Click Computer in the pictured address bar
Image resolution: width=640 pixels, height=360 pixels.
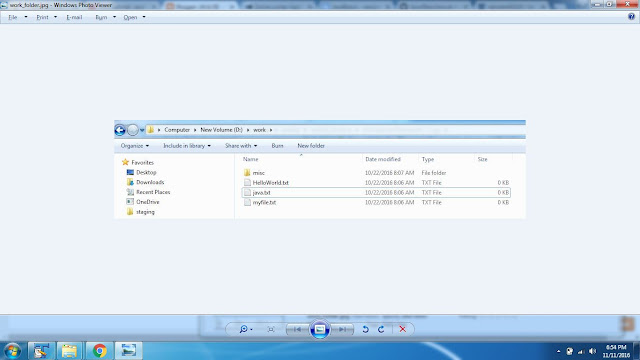[x=177, y=130]
